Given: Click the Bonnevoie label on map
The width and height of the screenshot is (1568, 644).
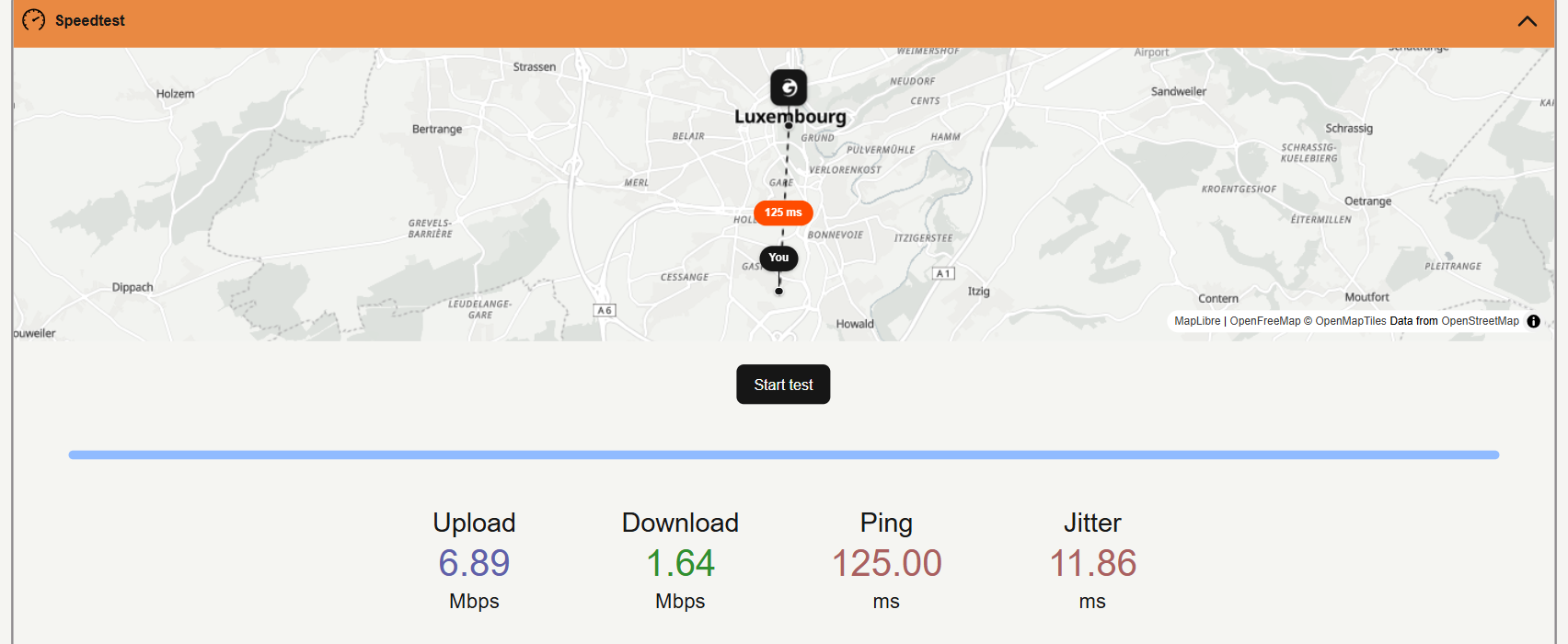Looking at the screenshot, I should pyautogui.click(x=836, y=236).
